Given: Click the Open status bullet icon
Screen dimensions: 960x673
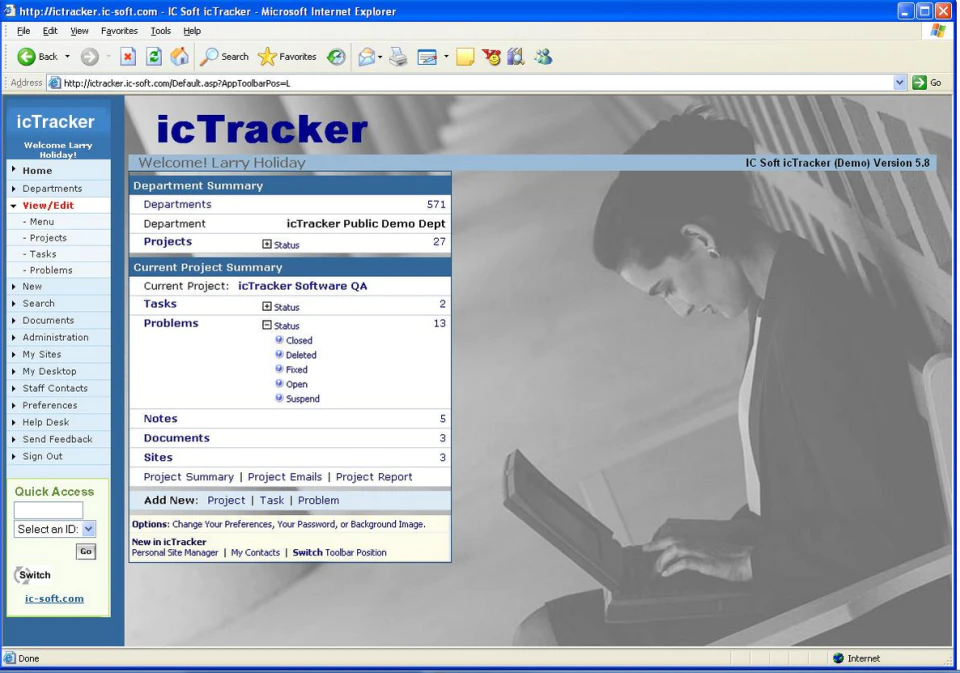Looking at the screenshot, I should click(279, 384).
